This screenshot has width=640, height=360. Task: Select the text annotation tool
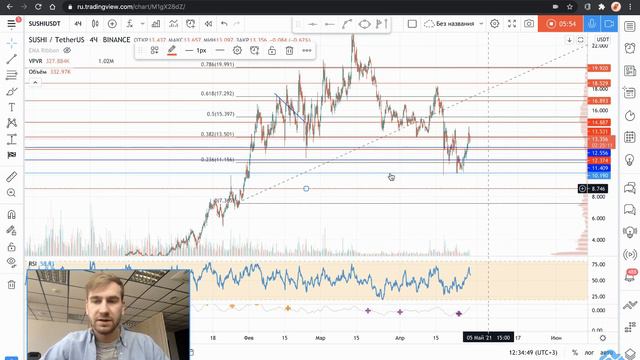pyautogui.click(x=11, y=107)
